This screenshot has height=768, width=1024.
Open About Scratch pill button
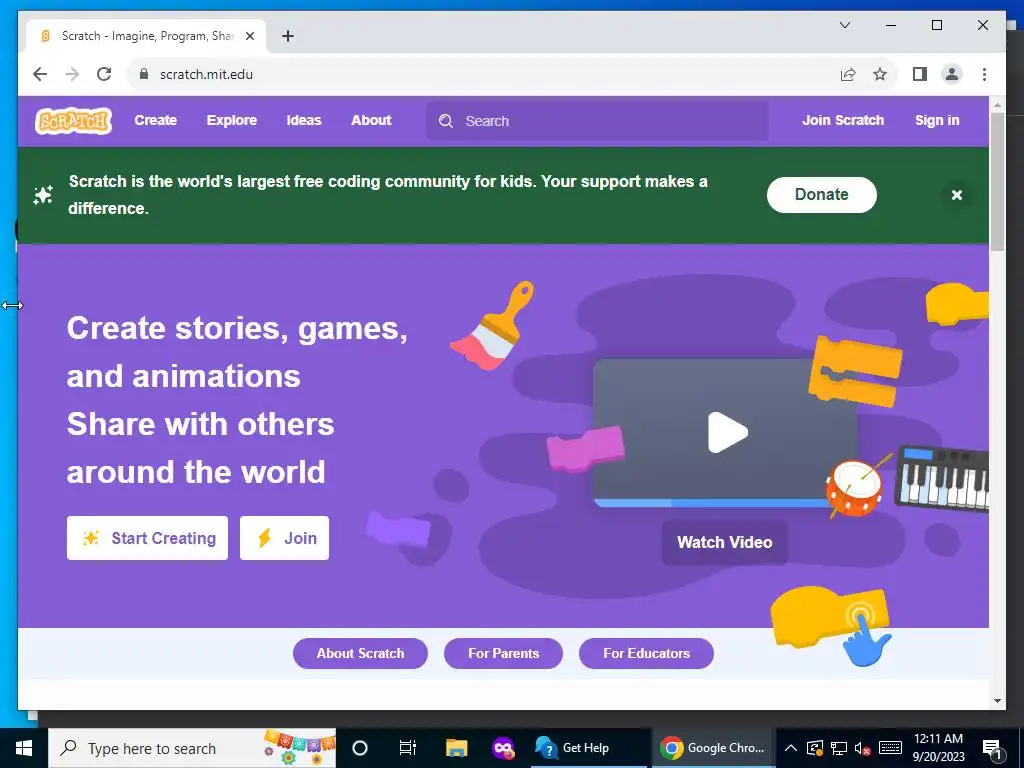[360, 653]
